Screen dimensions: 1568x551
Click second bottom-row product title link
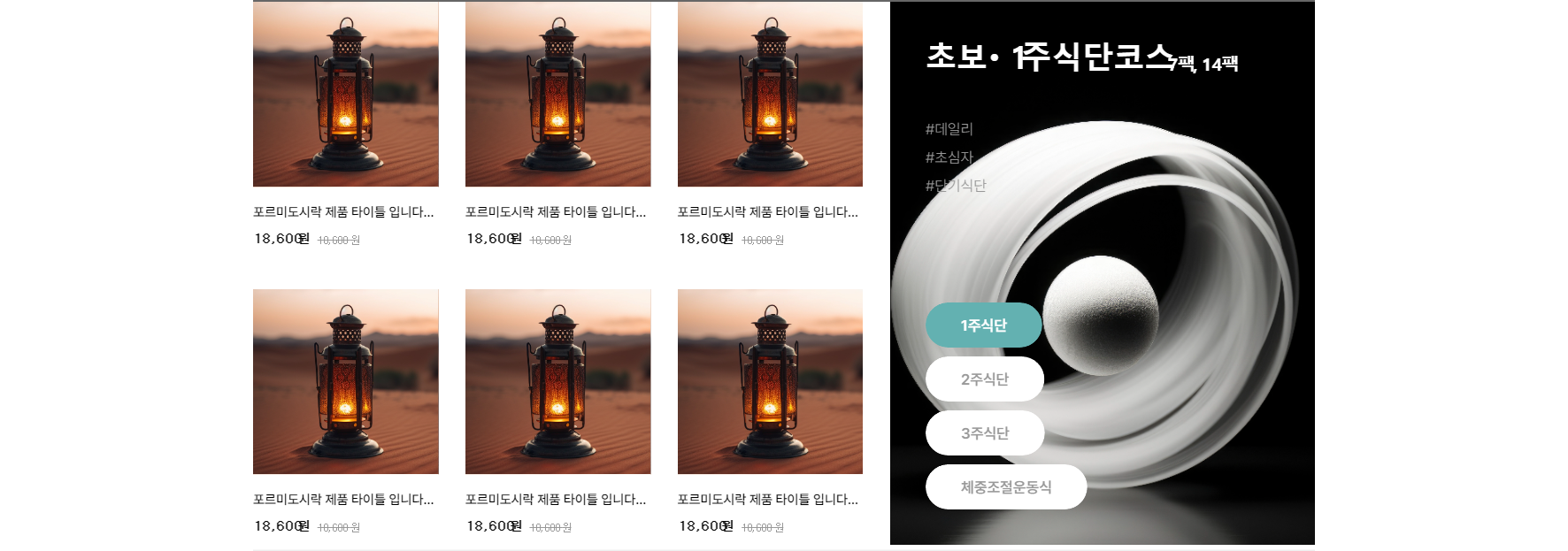pyautogui.click(x=556, y=500)
